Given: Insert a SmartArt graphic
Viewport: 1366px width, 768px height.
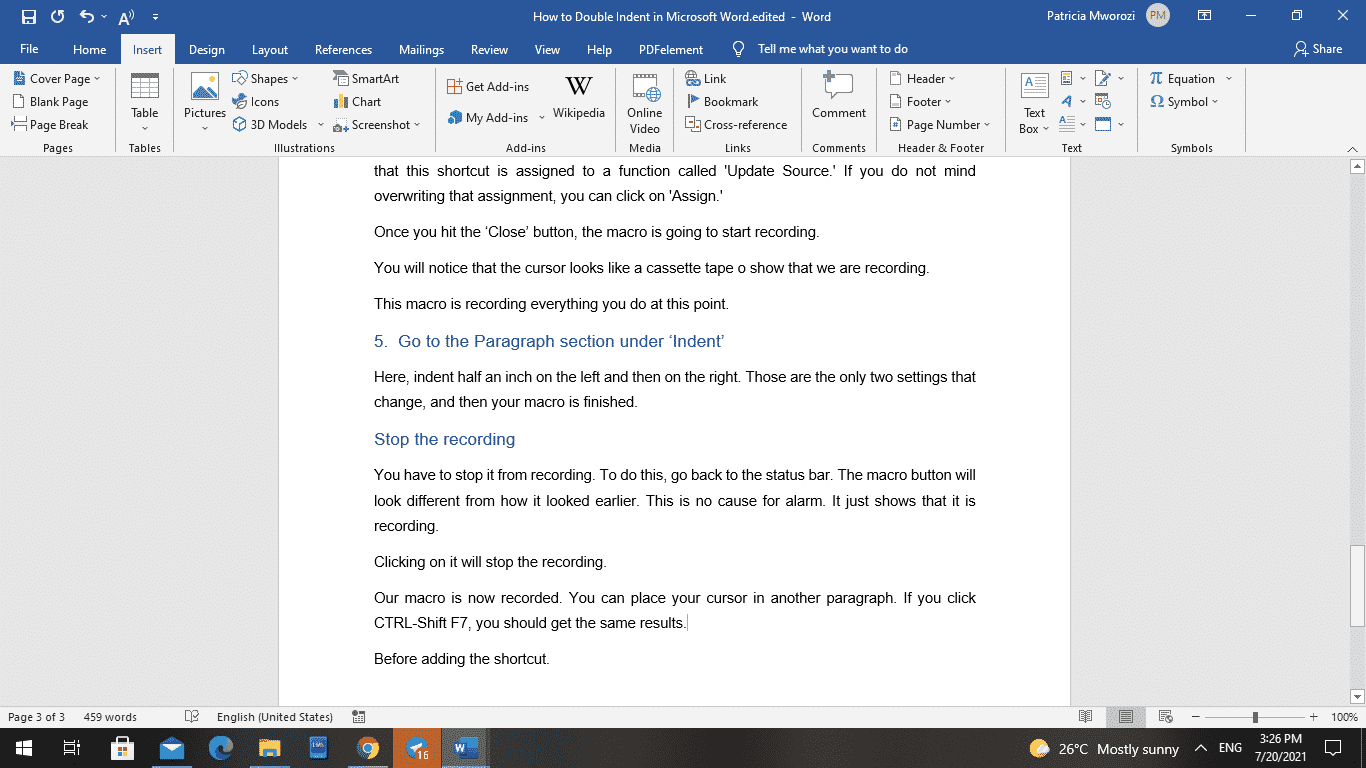Looking at the screenshot, I should pyautogui.click(x=366, y=79).
